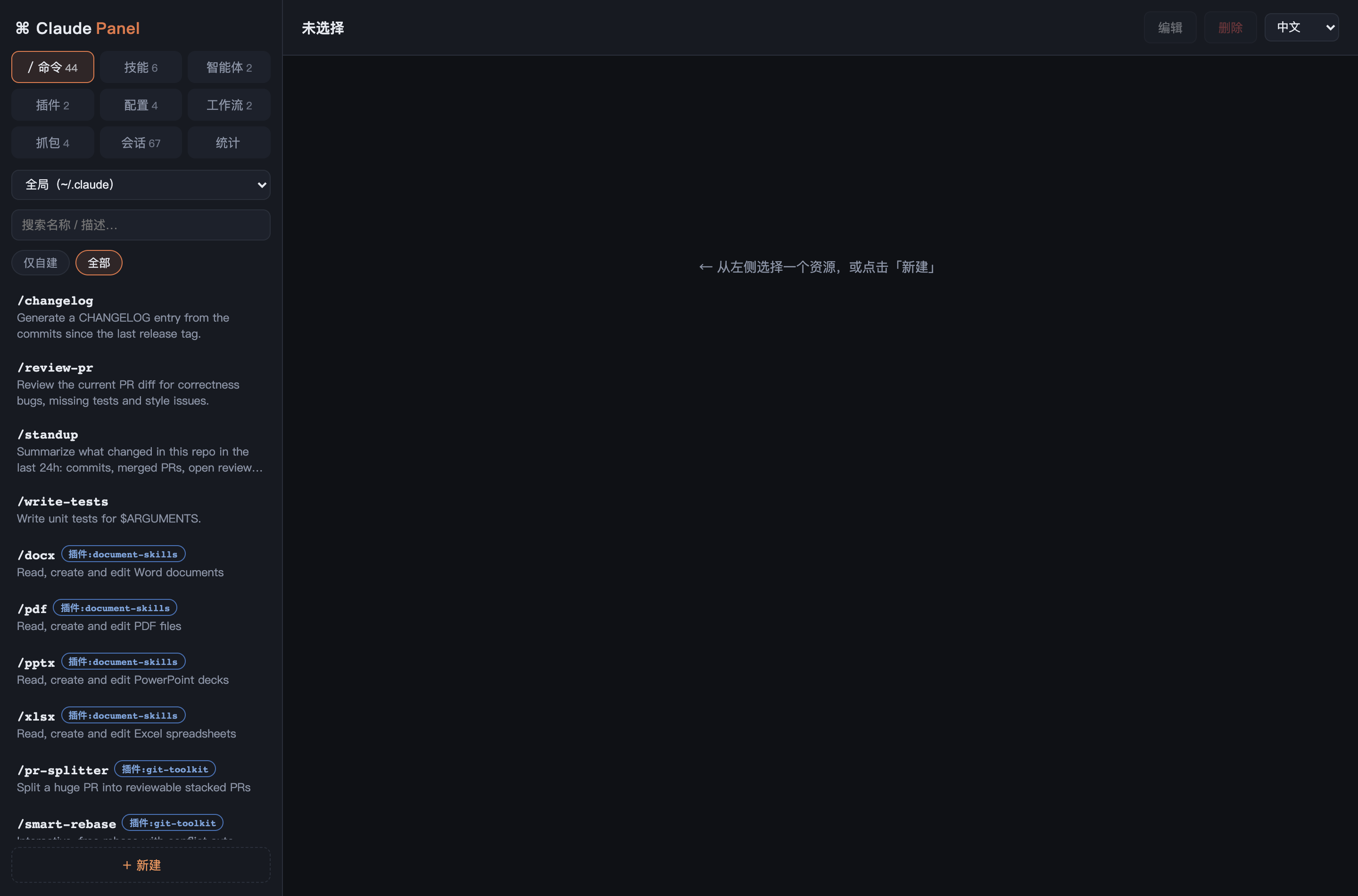This screenshot has height=896, width=1358.
Task: Open the /review-pr command entry
Action: tap(141, 384)
